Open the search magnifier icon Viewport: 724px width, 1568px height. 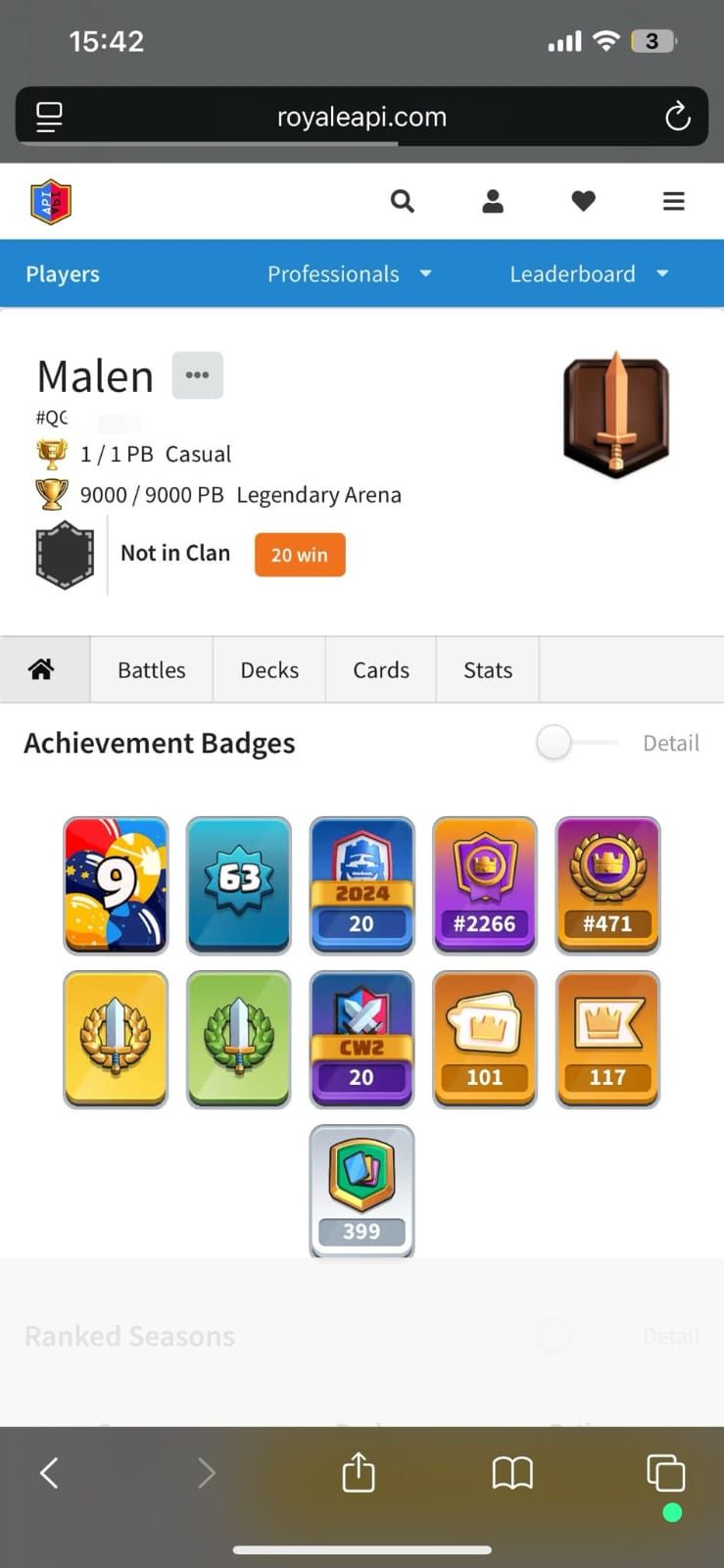pyautogui.click(x=402, y=201)
